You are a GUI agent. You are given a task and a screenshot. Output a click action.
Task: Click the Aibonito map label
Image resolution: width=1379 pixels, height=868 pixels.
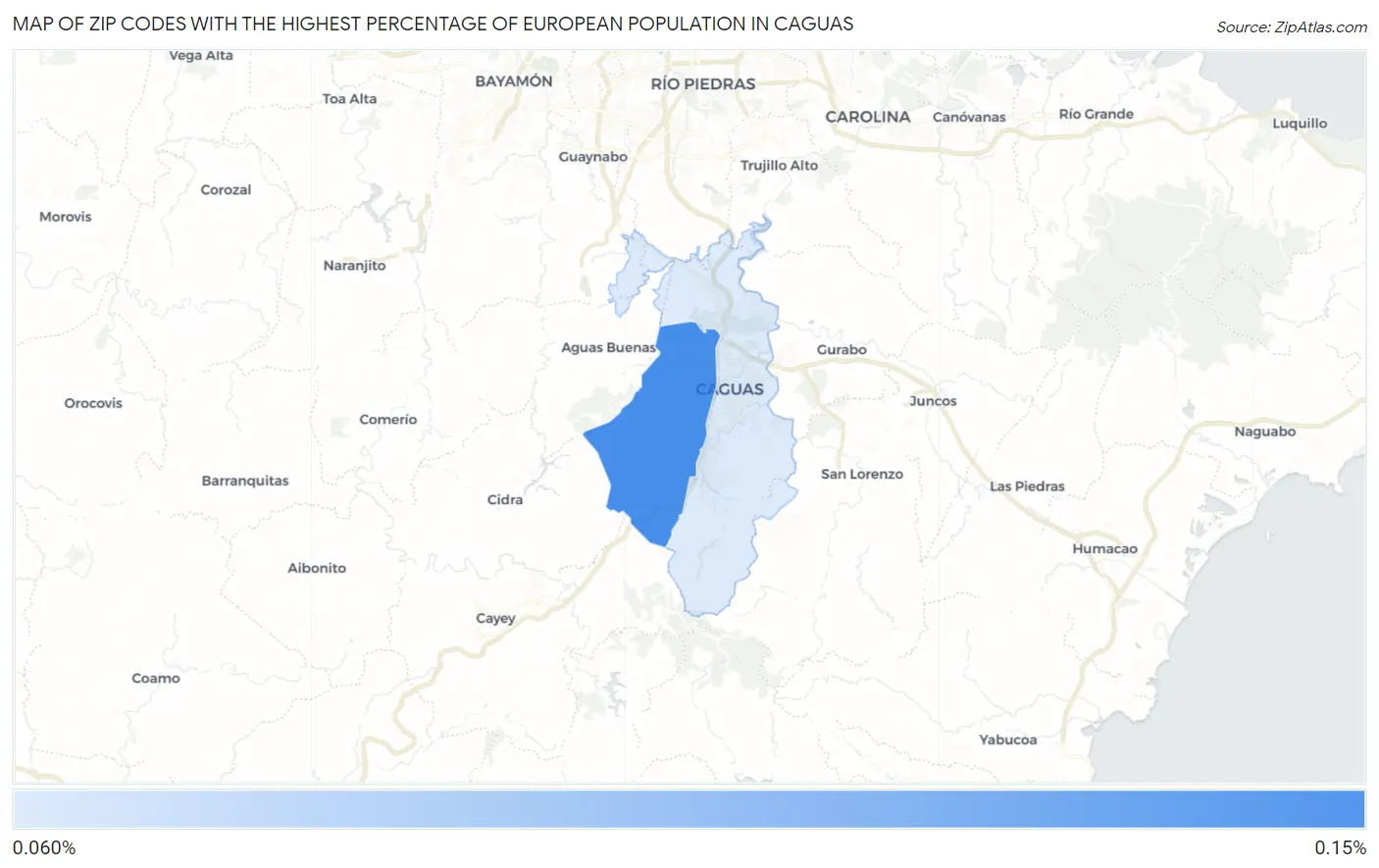[x=317, y=568]
